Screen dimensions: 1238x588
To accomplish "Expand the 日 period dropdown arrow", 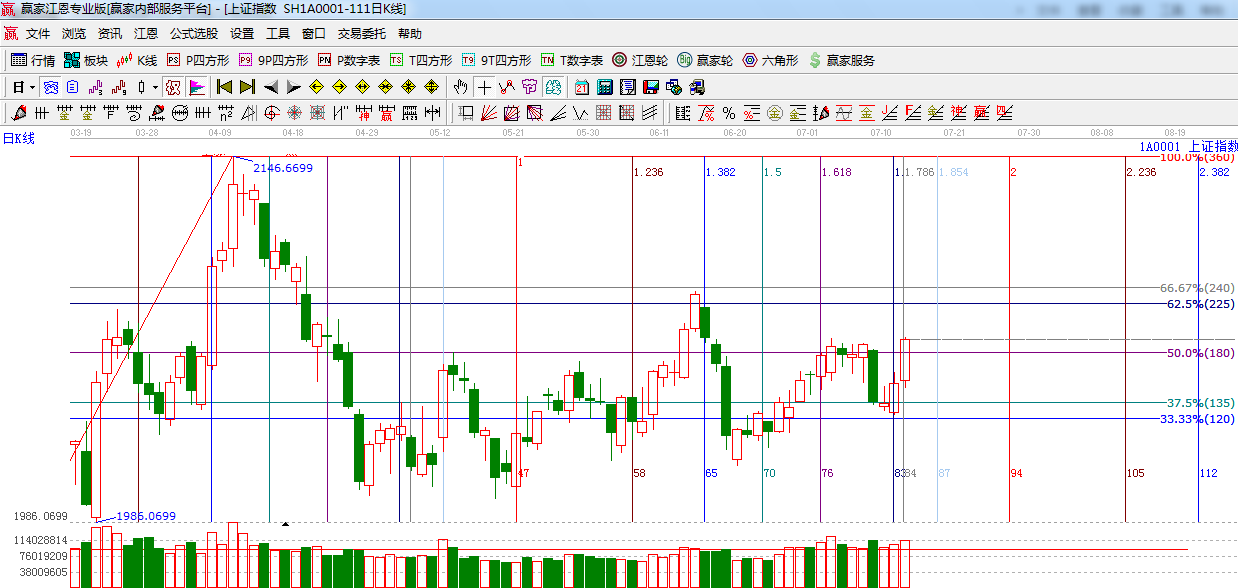I will click(32, 87).
